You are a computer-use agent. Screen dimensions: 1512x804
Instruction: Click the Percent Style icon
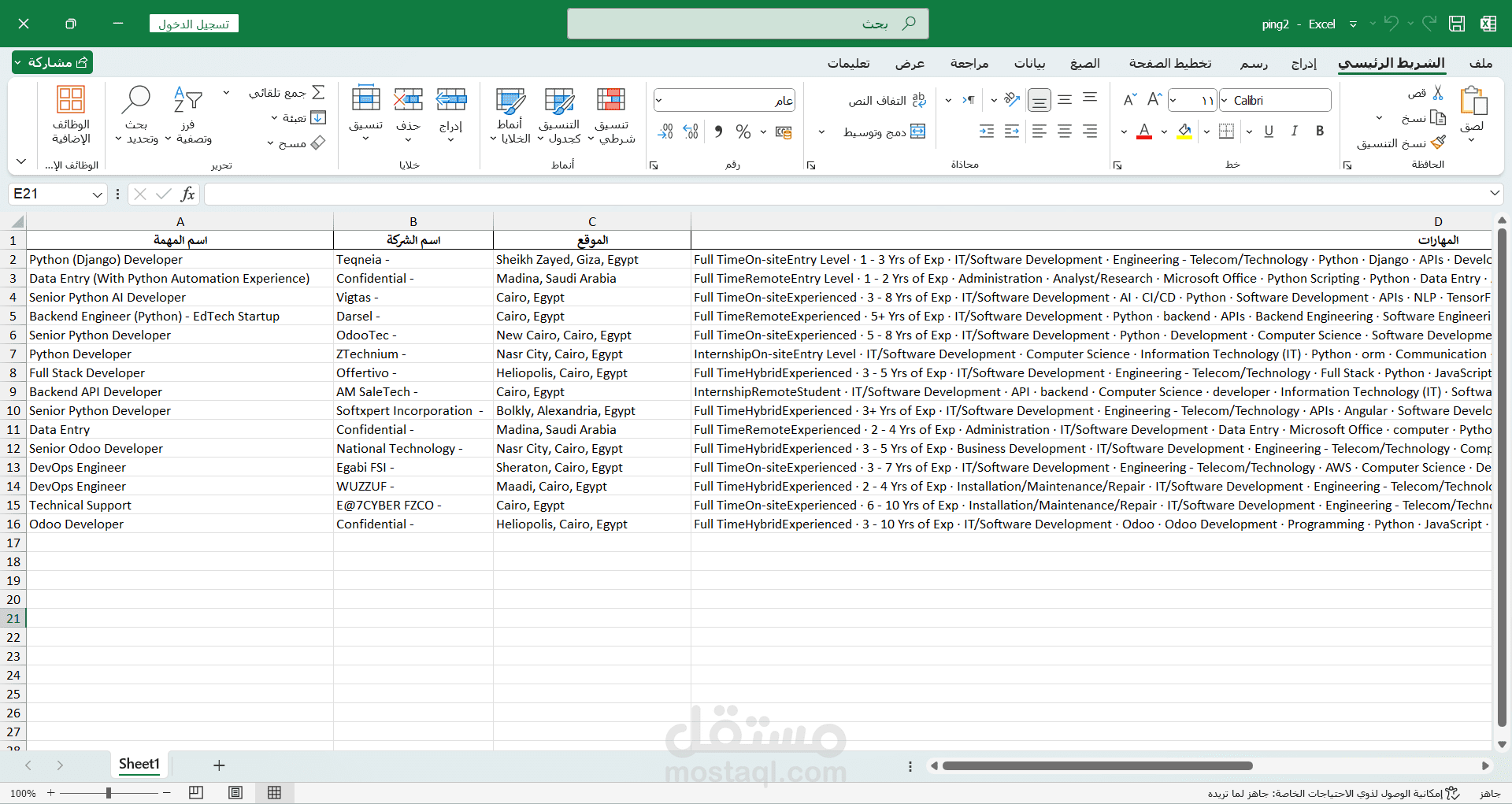pyautogui.click(x=743, y=132)
